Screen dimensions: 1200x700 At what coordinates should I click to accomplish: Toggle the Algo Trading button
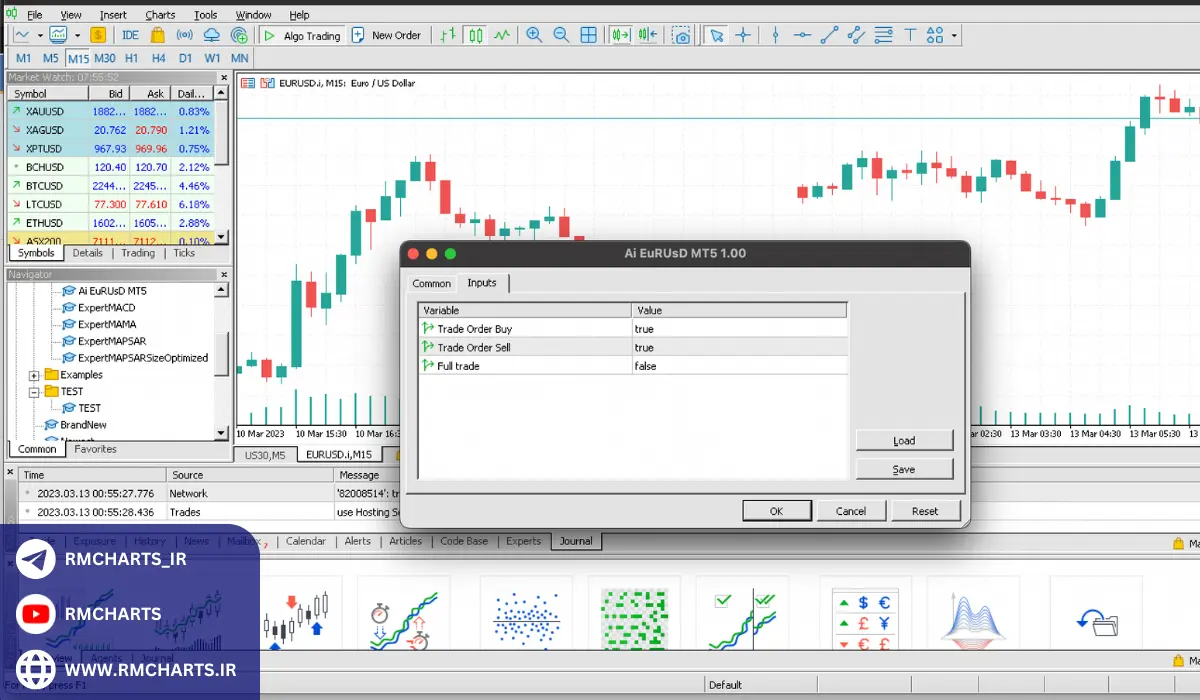pyautogui.click(x=302, y=35)
